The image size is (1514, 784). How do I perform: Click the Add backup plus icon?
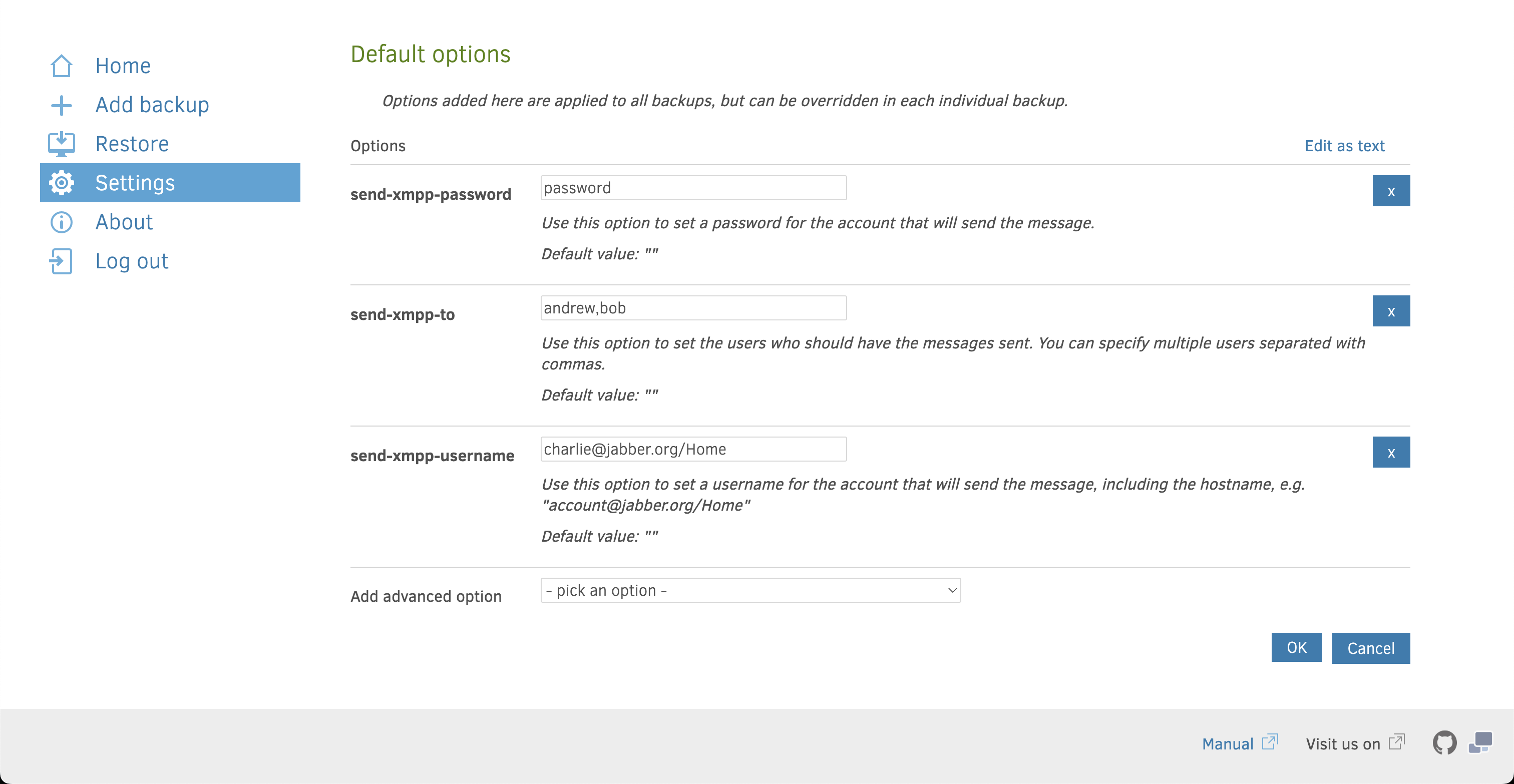coord(61,105)
